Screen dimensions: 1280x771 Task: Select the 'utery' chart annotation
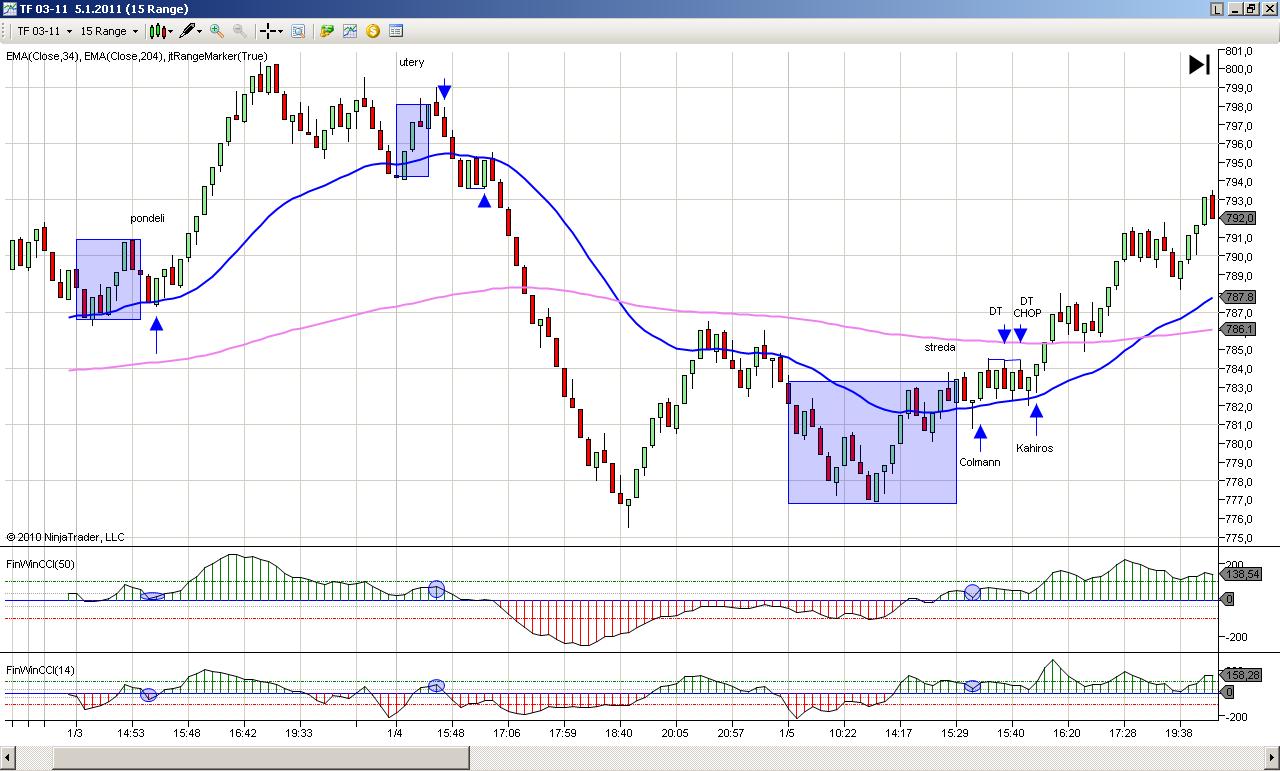(411, 62)
